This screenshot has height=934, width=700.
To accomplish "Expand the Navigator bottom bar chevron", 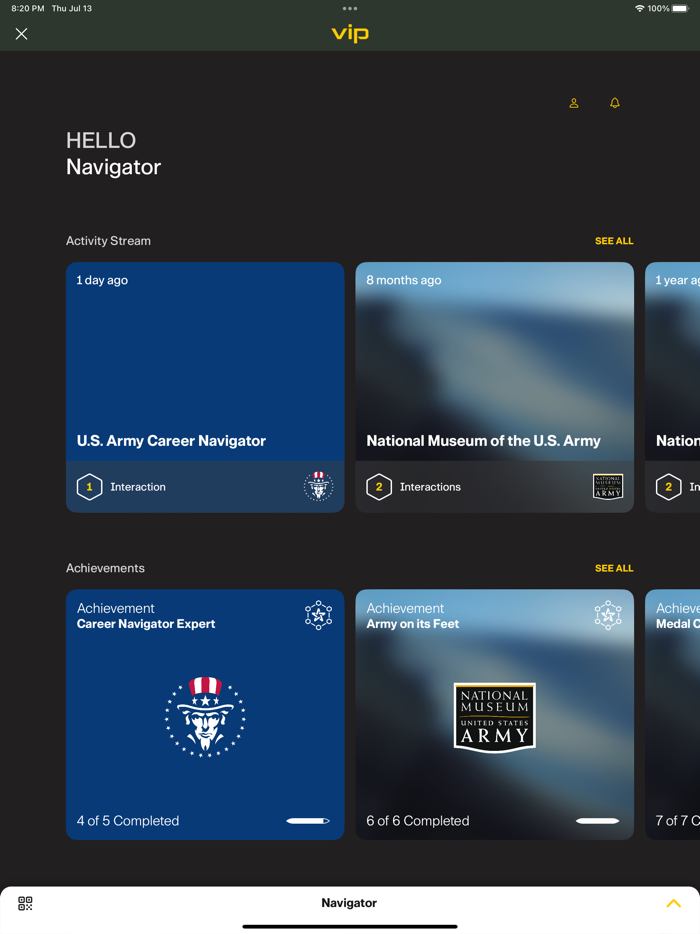I will tap(673, 903).
